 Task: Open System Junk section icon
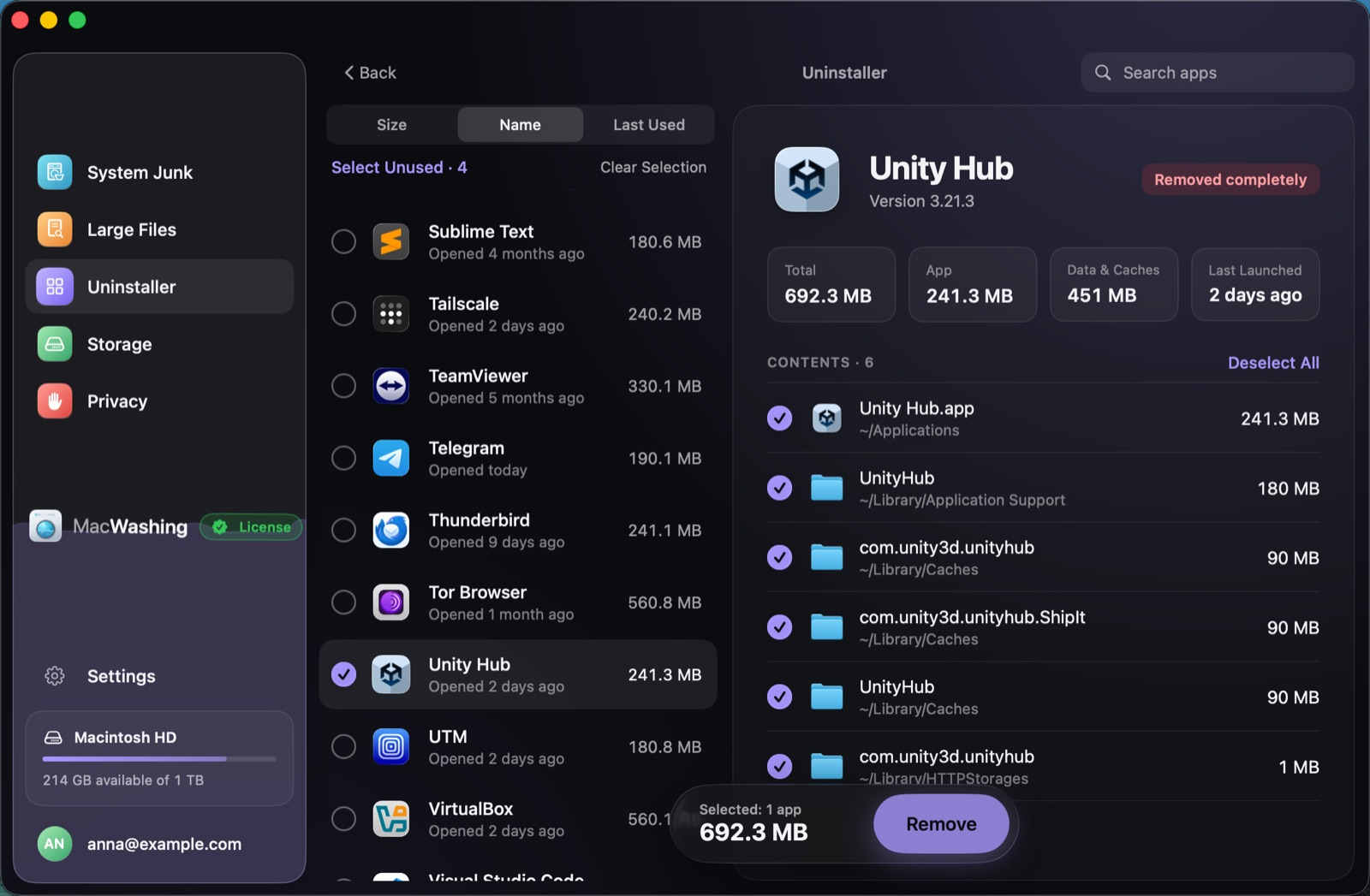[x=55, y=172]
